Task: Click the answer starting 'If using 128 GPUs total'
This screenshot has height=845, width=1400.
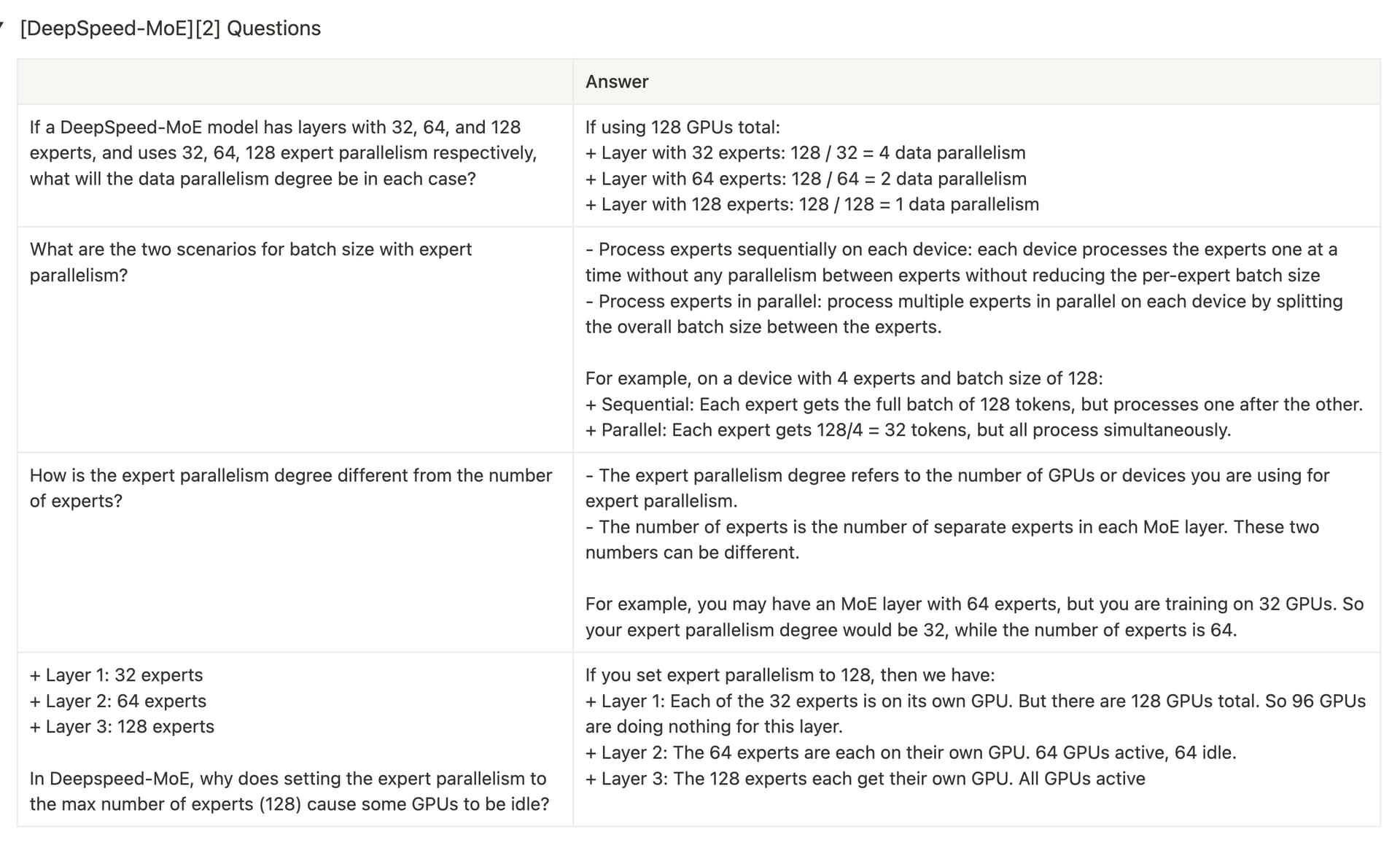Action: (x=812, y=166)
